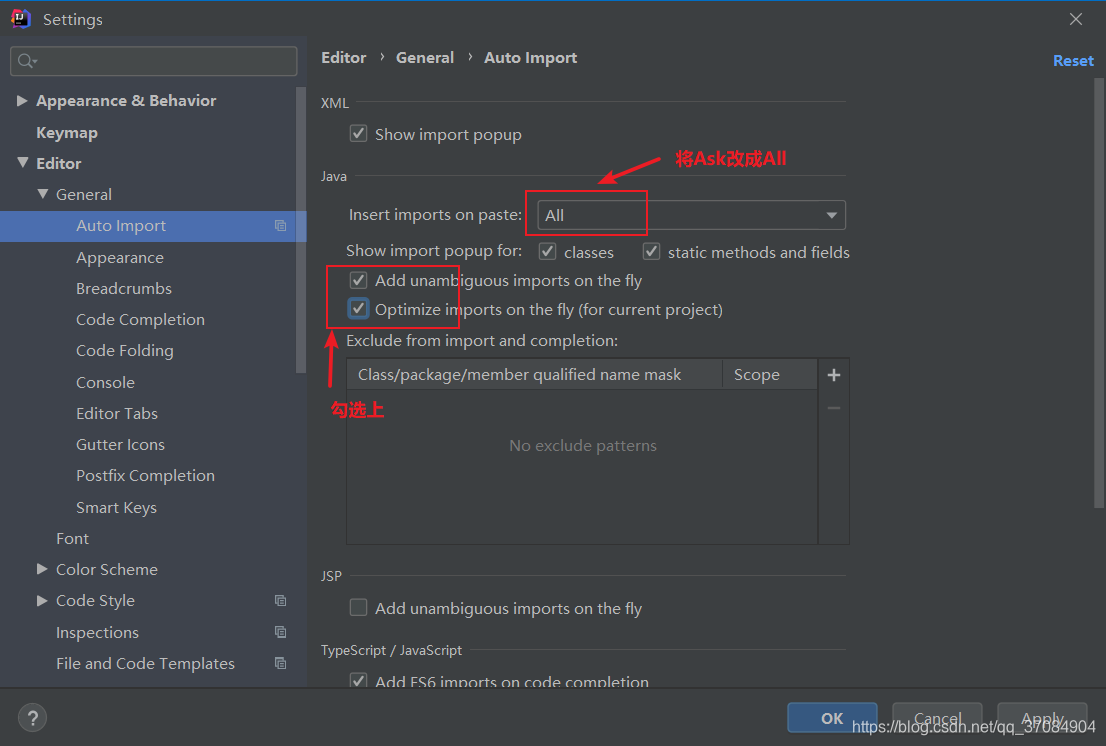Expand the Appearance & Behavior tree node

(x=22, y=101)
